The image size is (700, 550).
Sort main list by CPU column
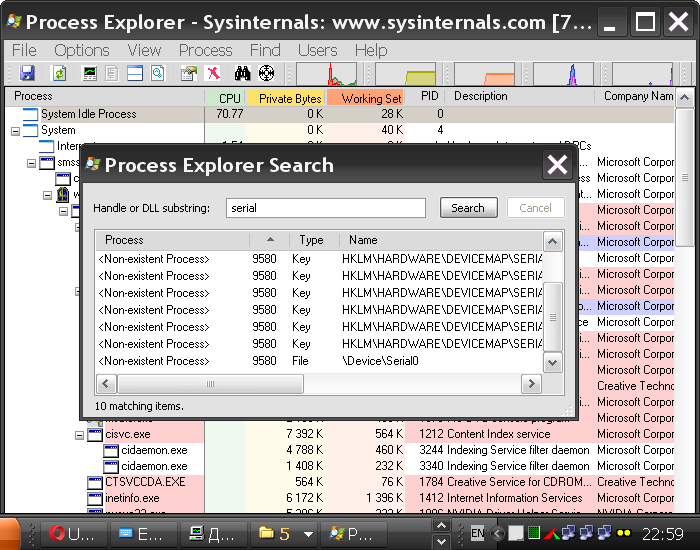(x=225, y=98)
